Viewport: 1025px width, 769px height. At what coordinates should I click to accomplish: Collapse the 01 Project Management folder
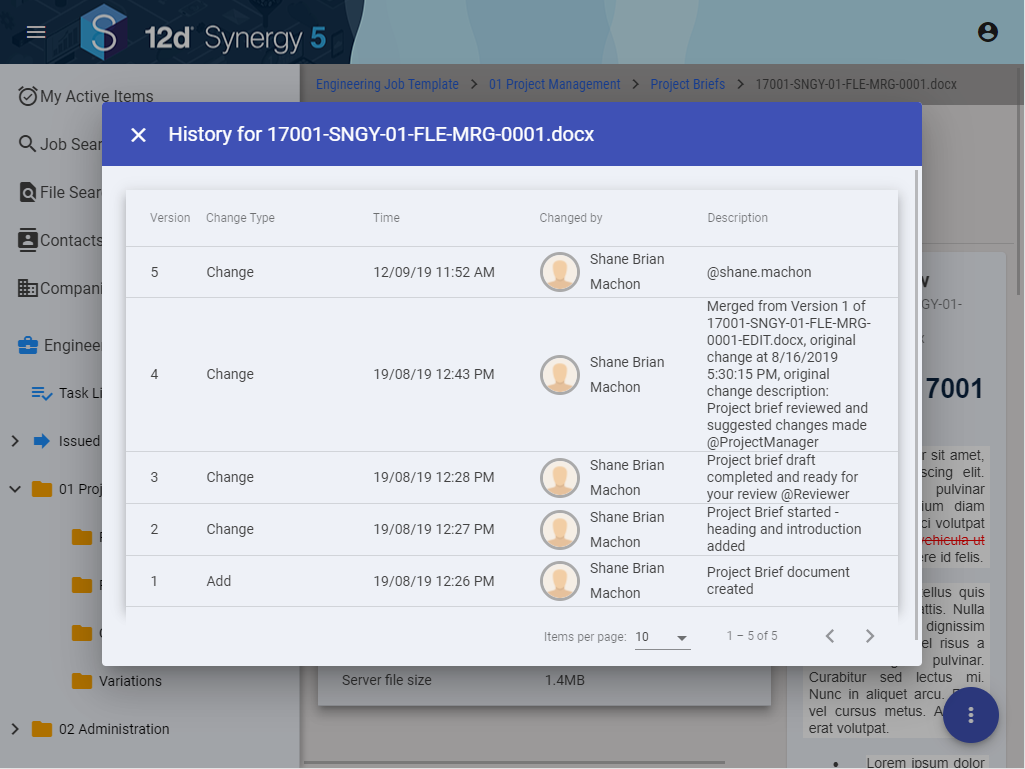click(15, 489)
